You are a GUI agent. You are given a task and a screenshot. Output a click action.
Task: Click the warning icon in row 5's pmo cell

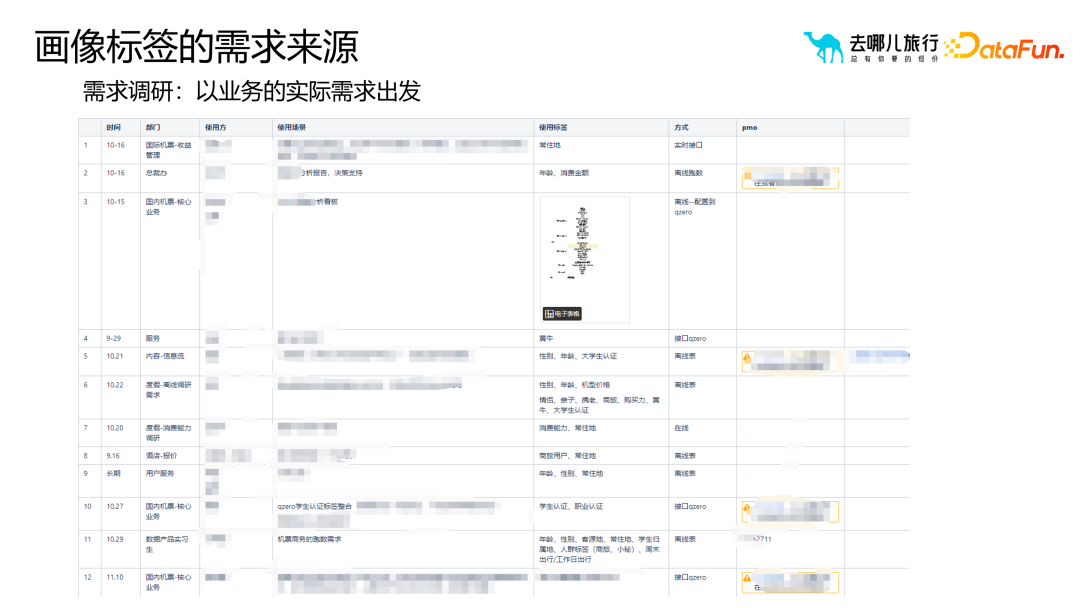coord(747,357)
